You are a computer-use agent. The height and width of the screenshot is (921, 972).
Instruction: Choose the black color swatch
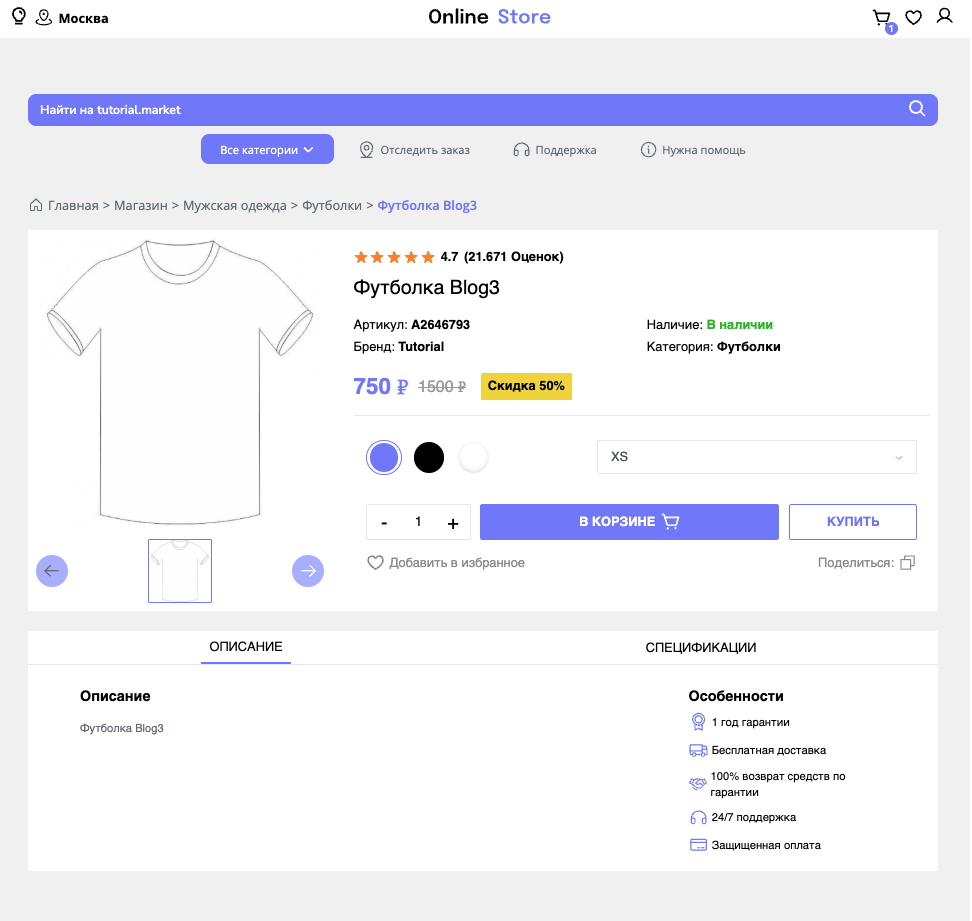click(429, 457)
